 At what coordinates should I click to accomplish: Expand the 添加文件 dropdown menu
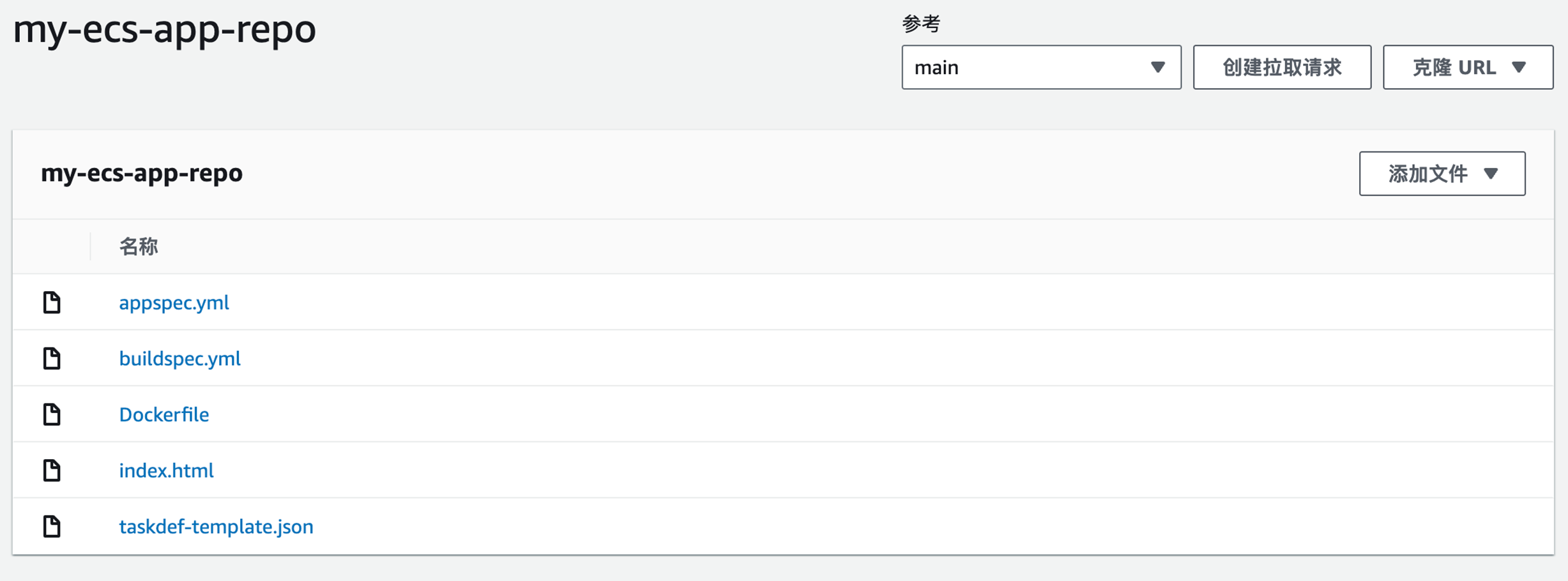1442,174
